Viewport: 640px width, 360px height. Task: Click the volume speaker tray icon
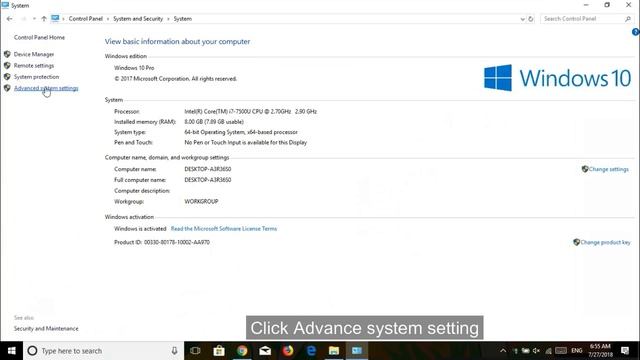536,351
